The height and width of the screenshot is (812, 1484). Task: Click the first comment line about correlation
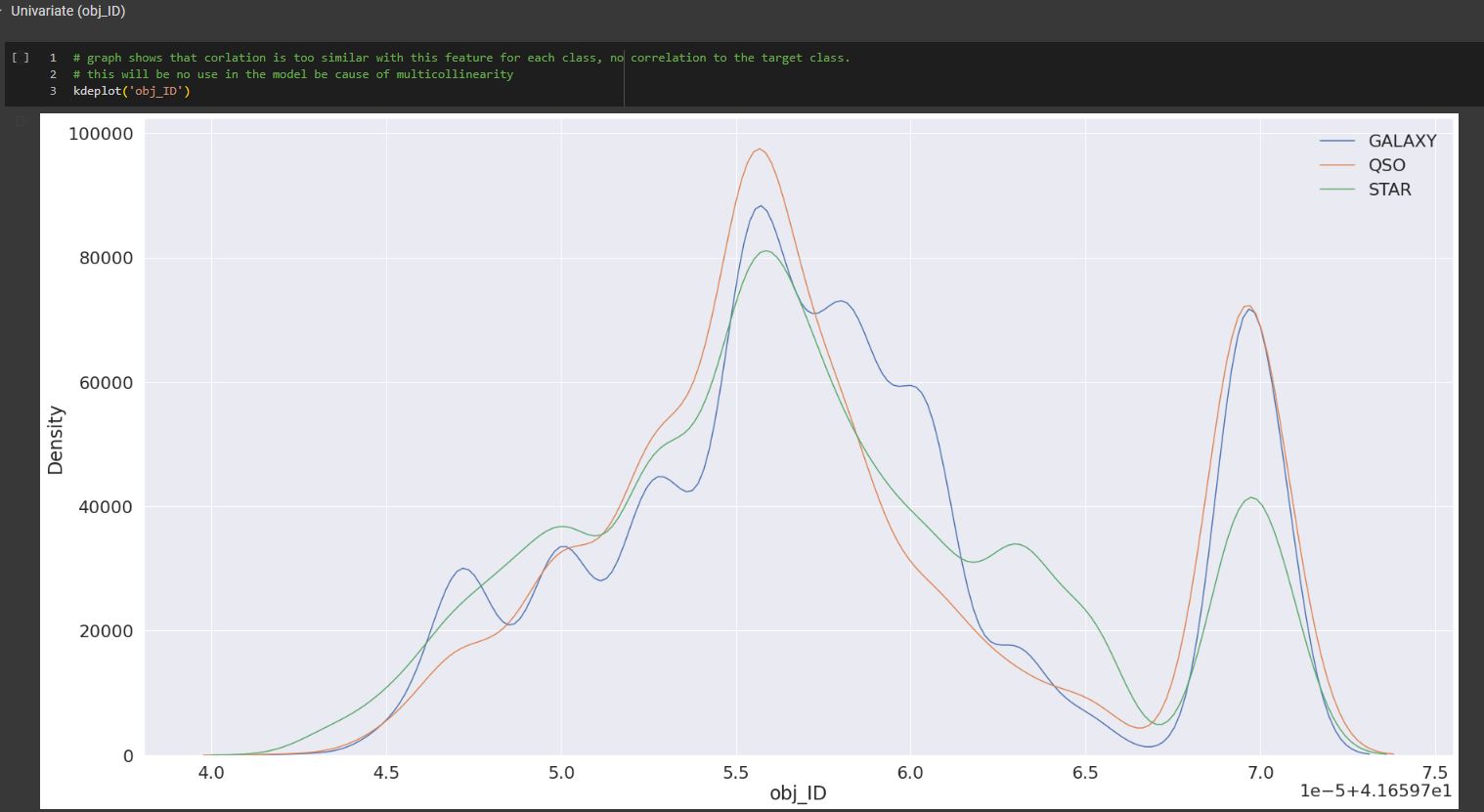(461, 58)
